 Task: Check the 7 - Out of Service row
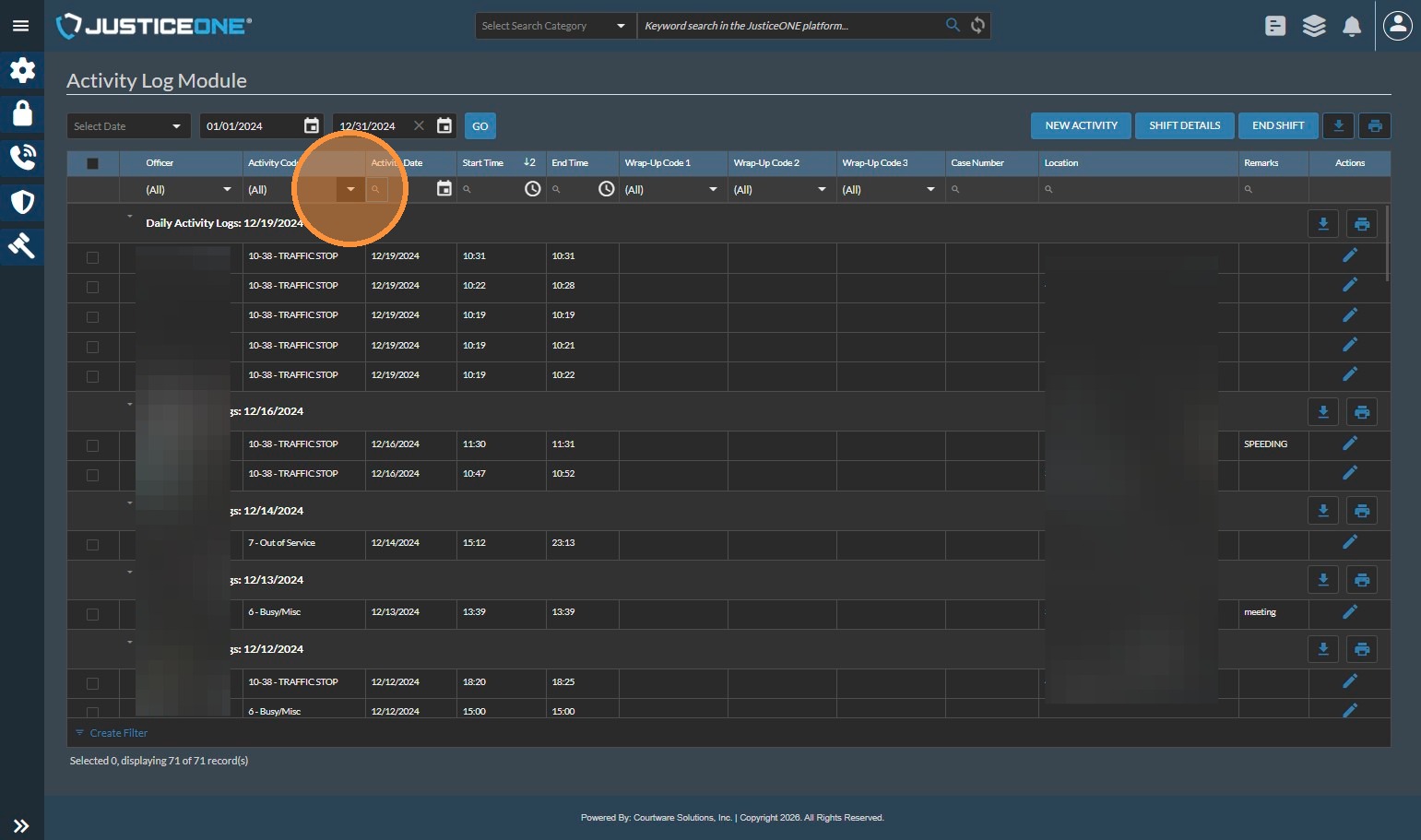click(x=92, y=544)
